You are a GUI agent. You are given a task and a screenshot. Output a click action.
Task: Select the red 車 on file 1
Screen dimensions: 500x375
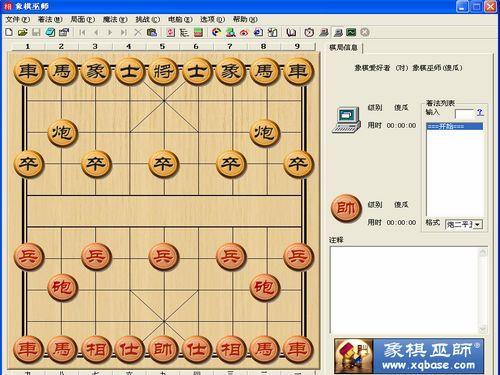pyautogui.click(x=28, y=349)
